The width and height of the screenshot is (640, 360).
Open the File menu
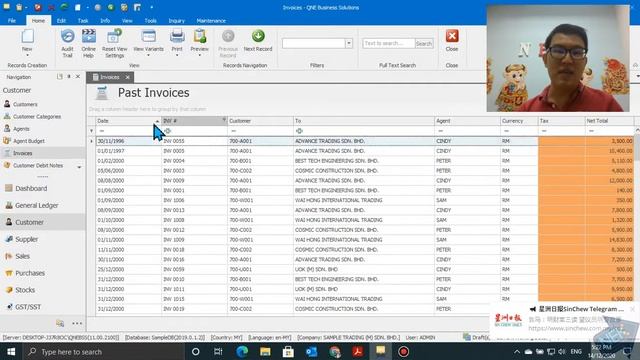[12, 20]
